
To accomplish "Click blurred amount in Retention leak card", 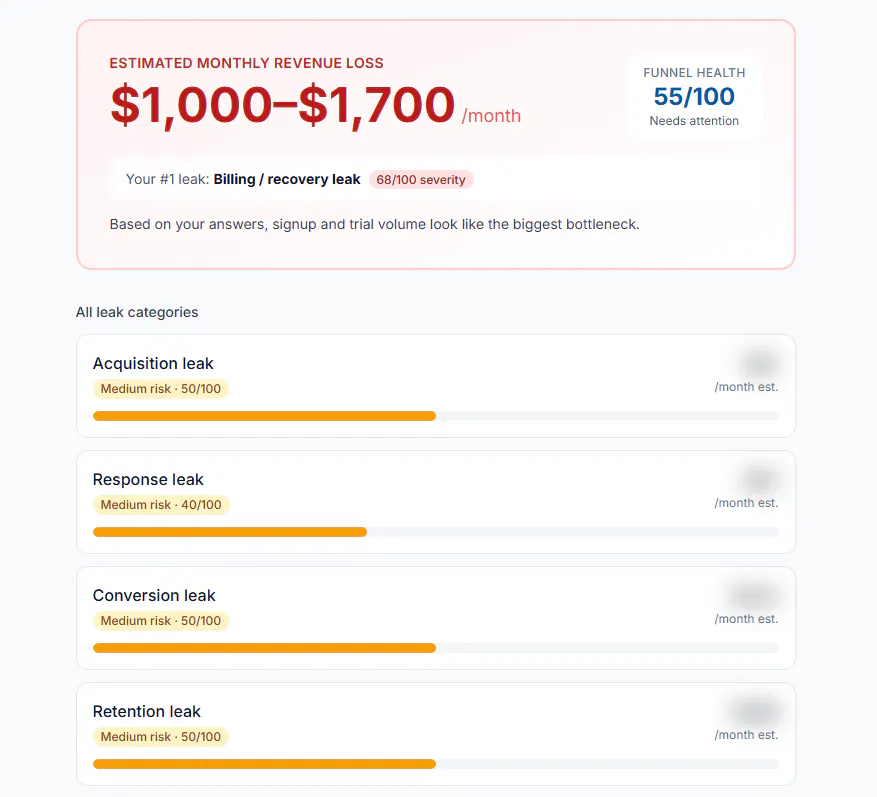I will 754,711.
